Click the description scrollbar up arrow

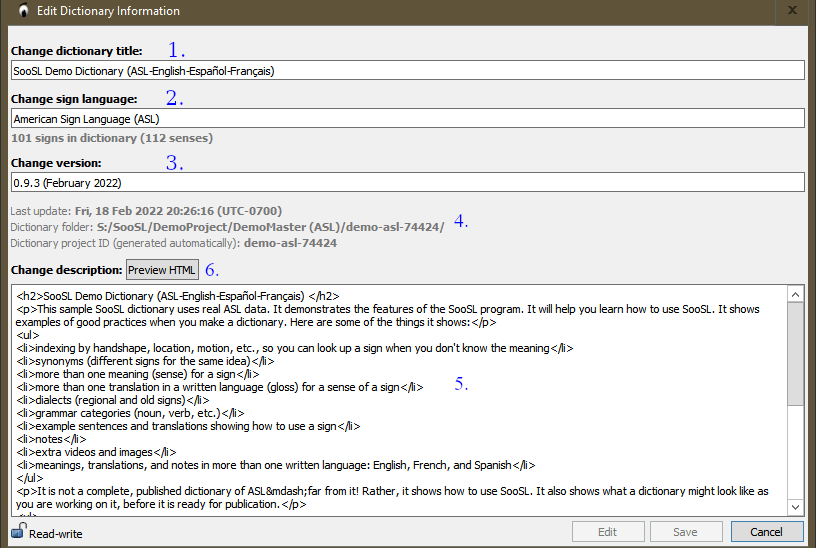pyautogui.click(x=795, y=295)
